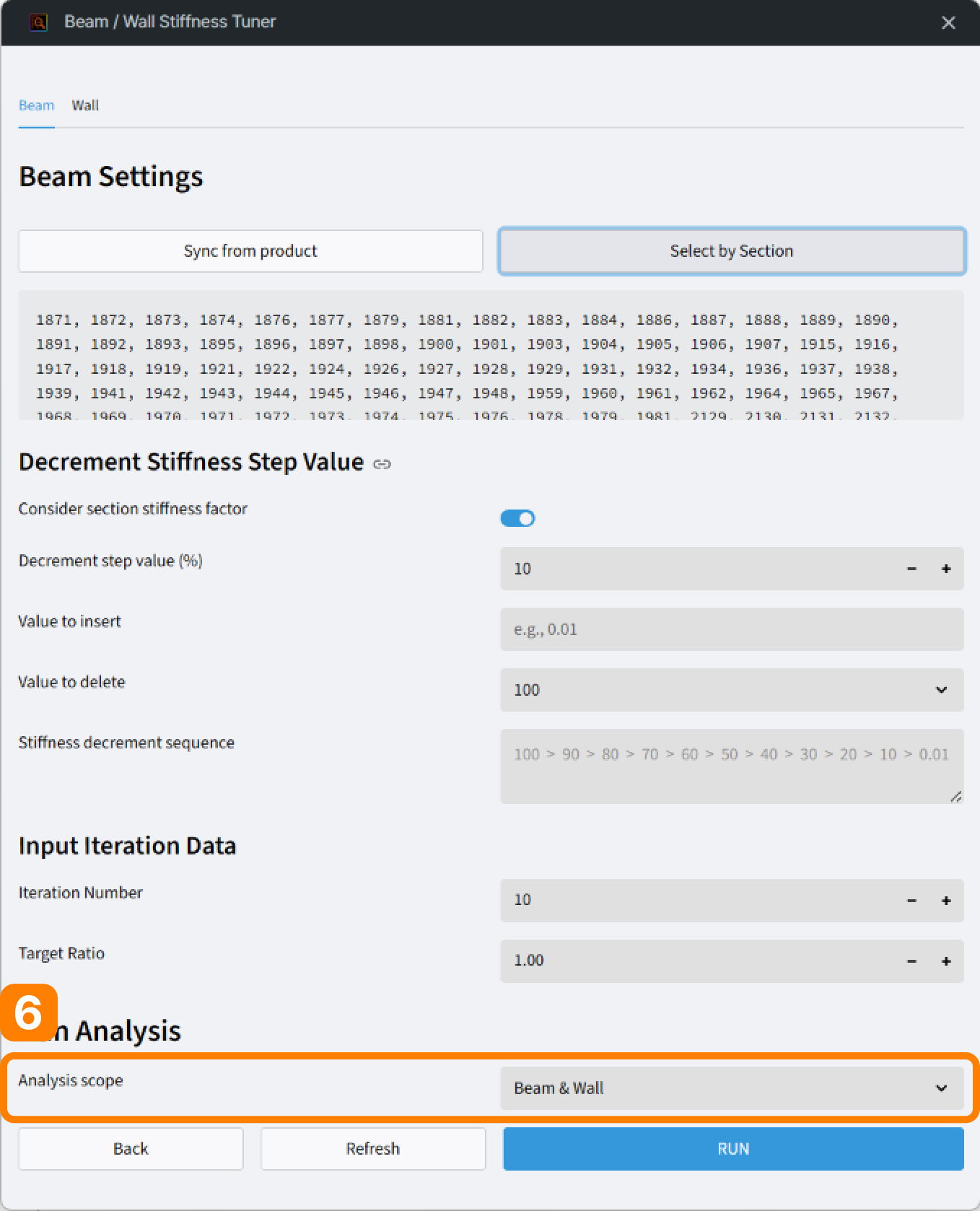
Task: Click the resize handle of the sequence text area
Action: click(956, 796)
